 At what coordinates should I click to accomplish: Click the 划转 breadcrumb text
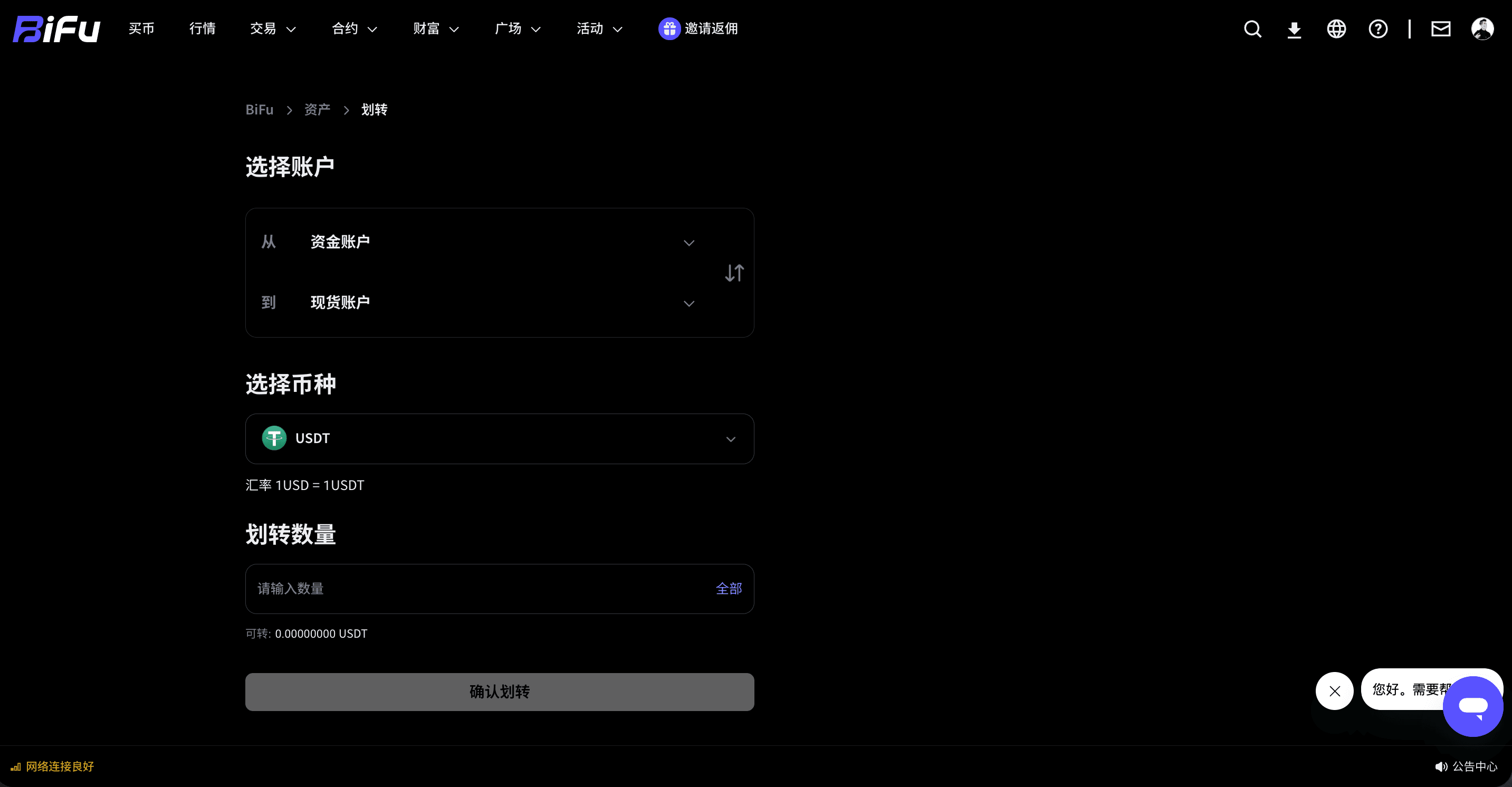click(375, 110)
